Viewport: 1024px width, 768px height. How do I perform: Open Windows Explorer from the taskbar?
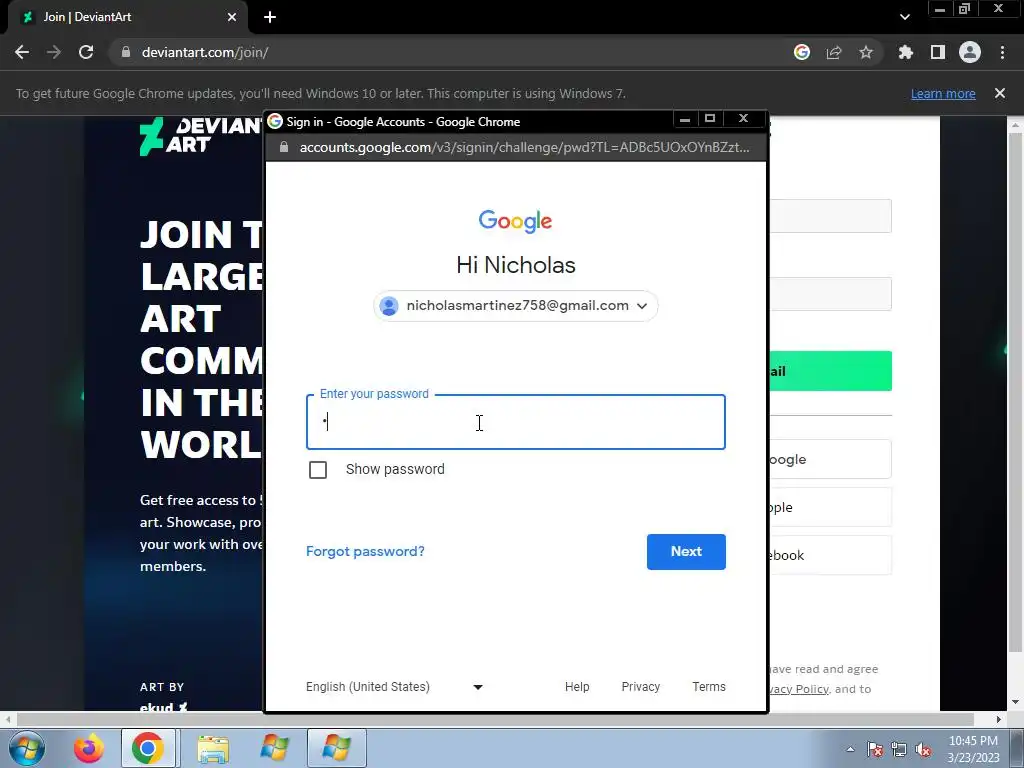213,748
